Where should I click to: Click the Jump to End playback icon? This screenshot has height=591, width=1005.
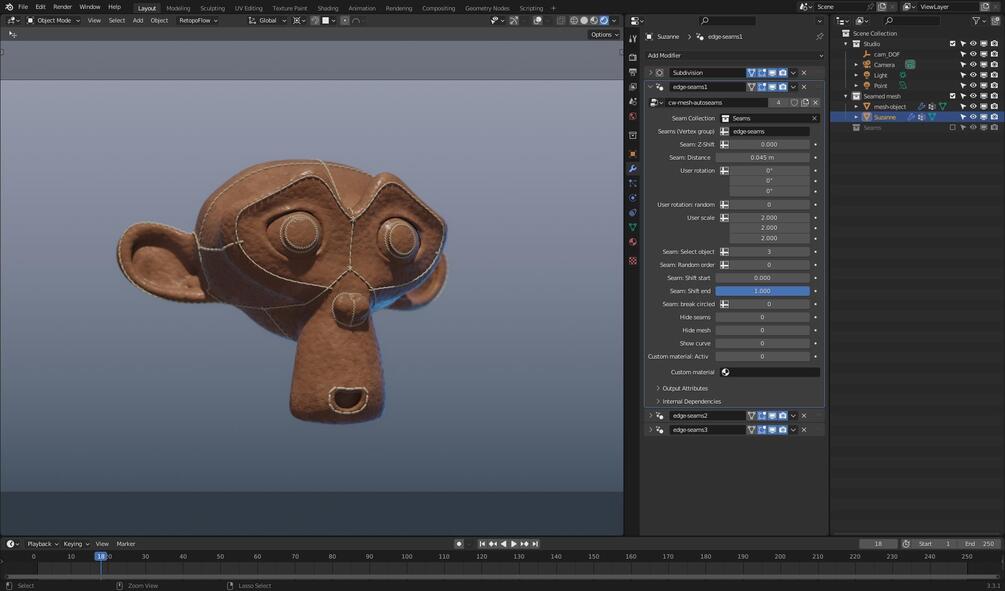pos(536,544)
